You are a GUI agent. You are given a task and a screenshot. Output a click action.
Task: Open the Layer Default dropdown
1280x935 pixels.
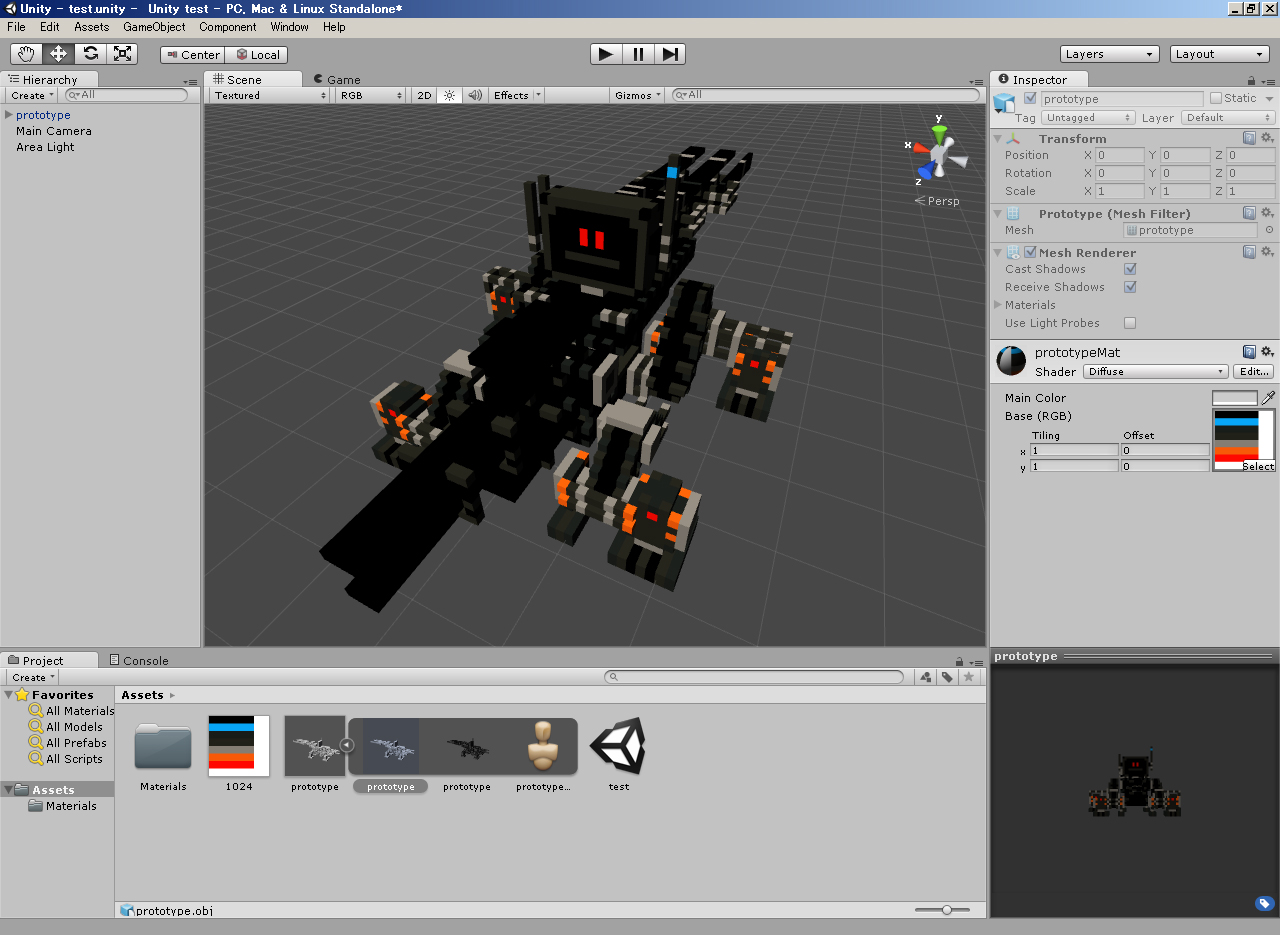[x=1228, y=117]
